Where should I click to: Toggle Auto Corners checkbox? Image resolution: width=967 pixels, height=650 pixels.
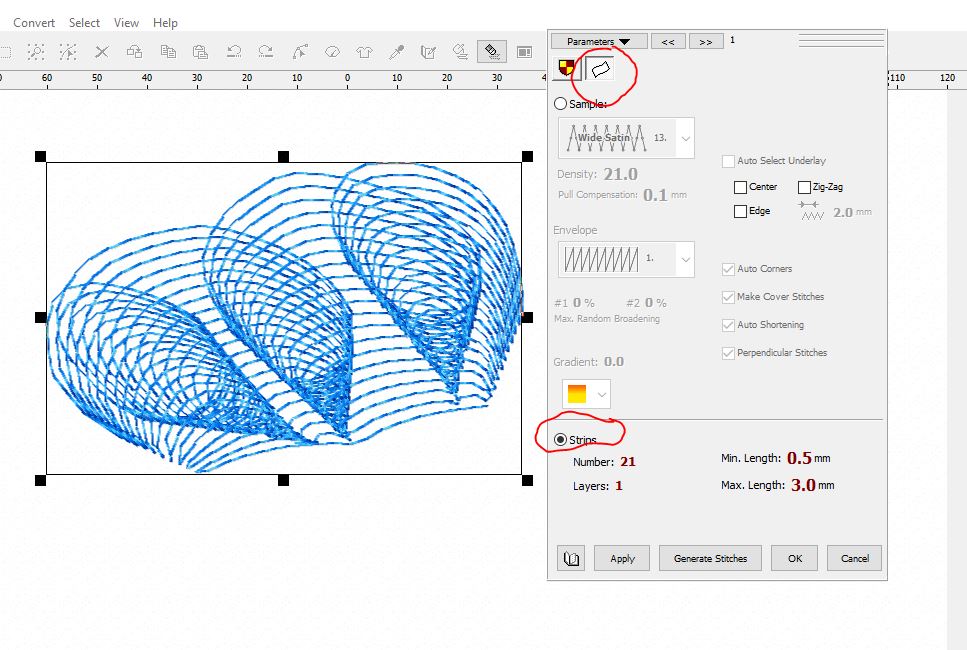728,269
